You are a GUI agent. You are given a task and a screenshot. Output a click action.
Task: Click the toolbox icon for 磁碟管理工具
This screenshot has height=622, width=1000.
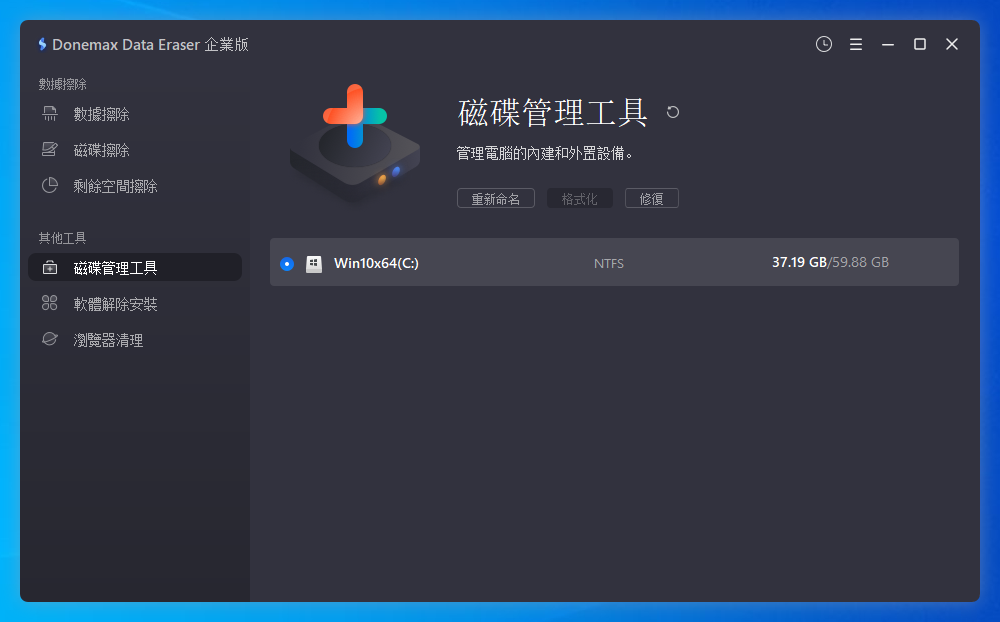(50, 268)
